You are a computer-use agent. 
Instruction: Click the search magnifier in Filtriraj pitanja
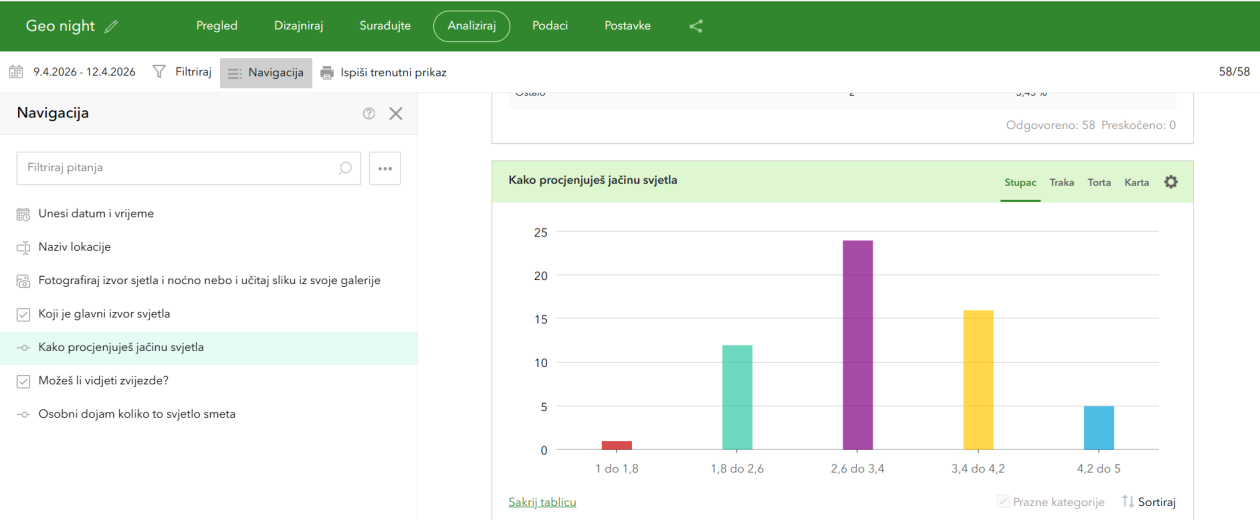pos(345,168)
